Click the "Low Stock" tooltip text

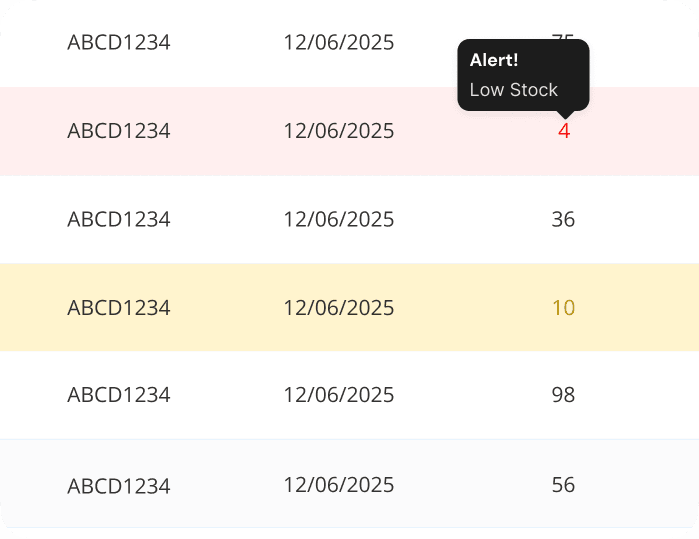pyautogui.click(x=513, y=89)
